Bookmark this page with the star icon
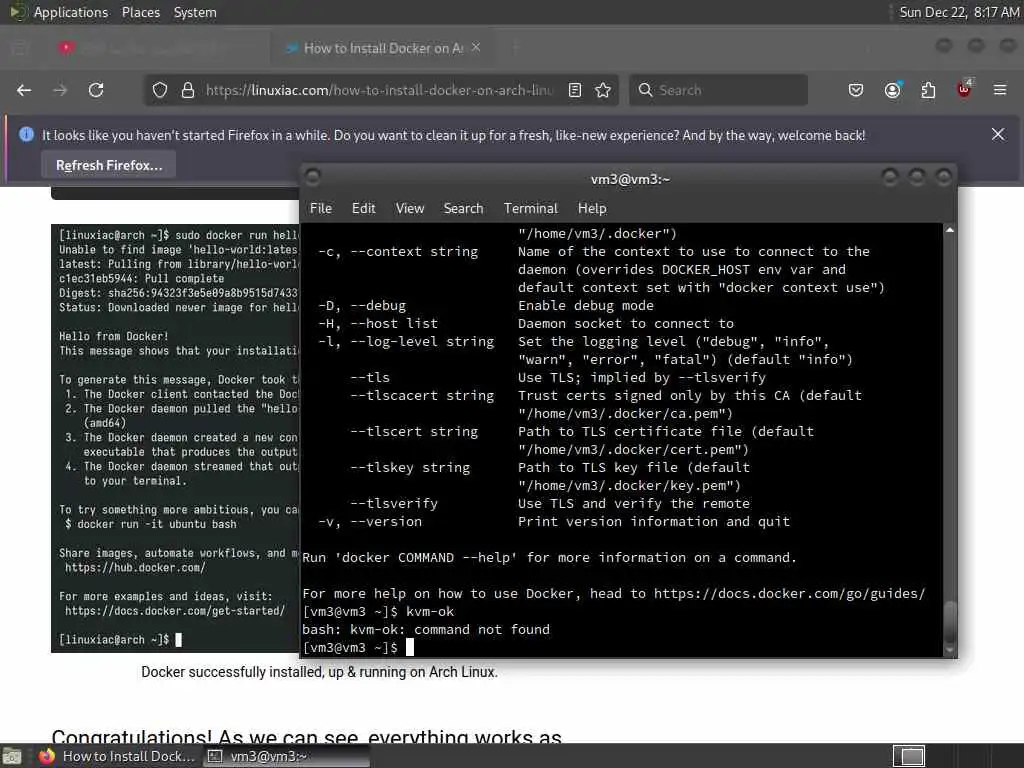Viewport: 1024px width, 768px height. 603,90
